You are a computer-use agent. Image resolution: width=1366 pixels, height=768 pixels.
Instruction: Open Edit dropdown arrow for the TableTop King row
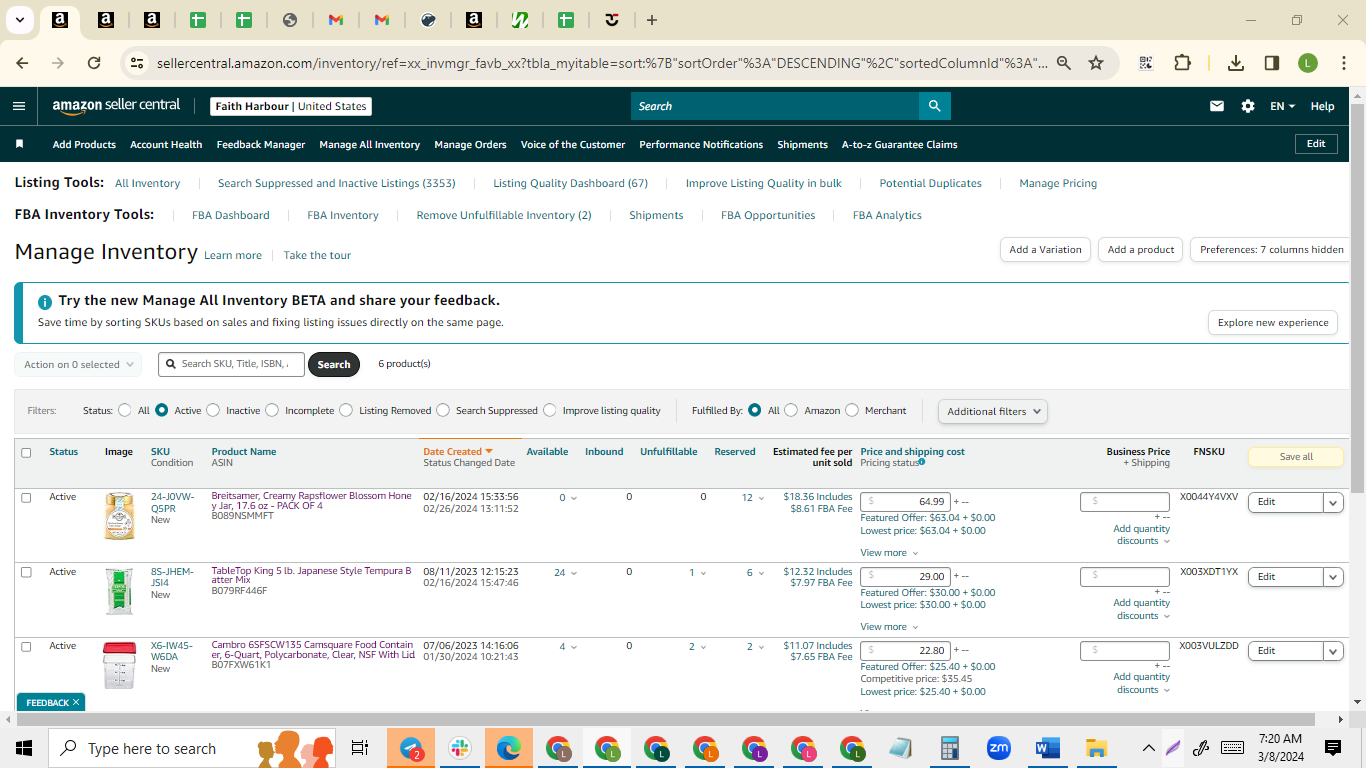click(1333, 577)
